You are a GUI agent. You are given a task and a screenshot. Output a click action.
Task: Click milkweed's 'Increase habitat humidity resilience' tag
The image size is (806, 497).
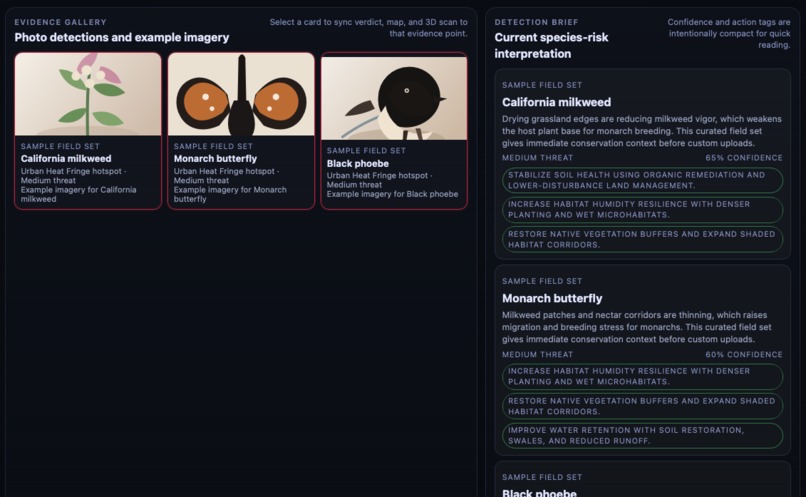(643, 210)
